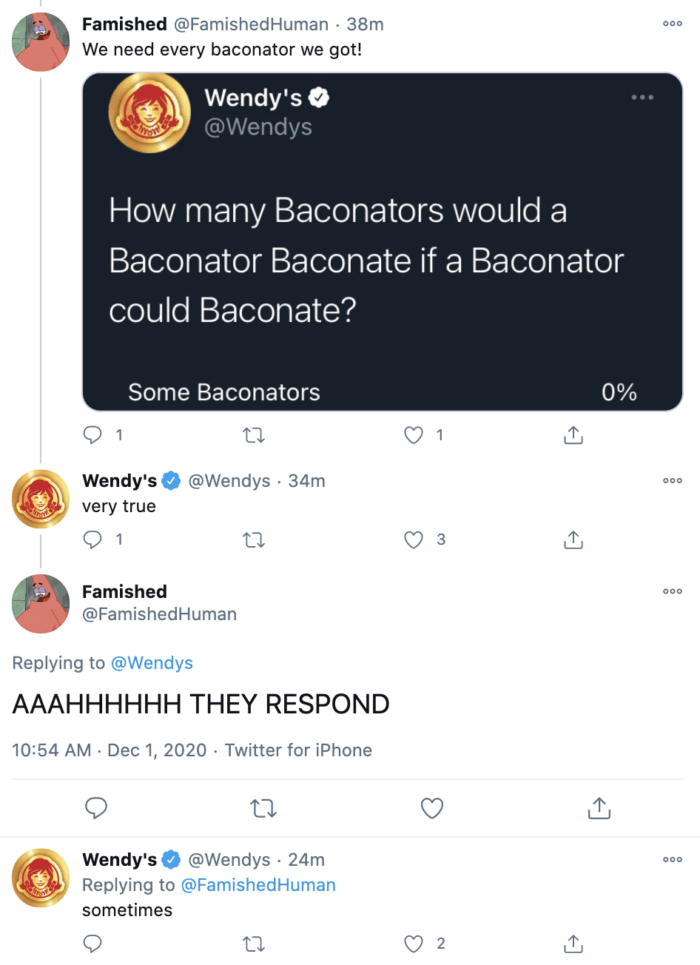Retweet Wendy's "very true" tweet
This screenshot has height=965, width=700.
(254, 540)
